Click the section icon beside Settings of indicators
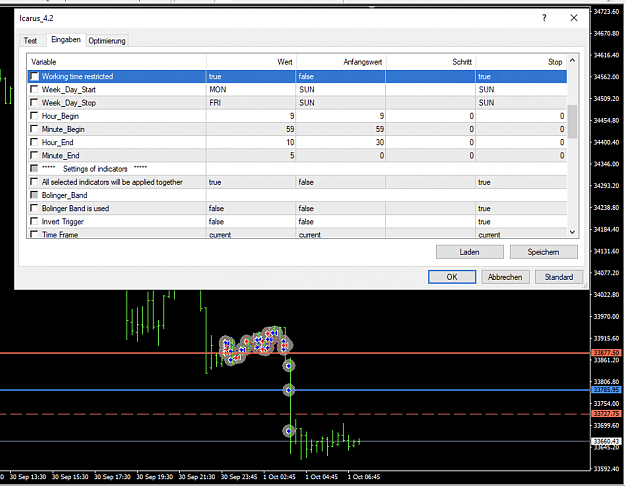Viewport: 625px width, 486px height. point(34,169)
